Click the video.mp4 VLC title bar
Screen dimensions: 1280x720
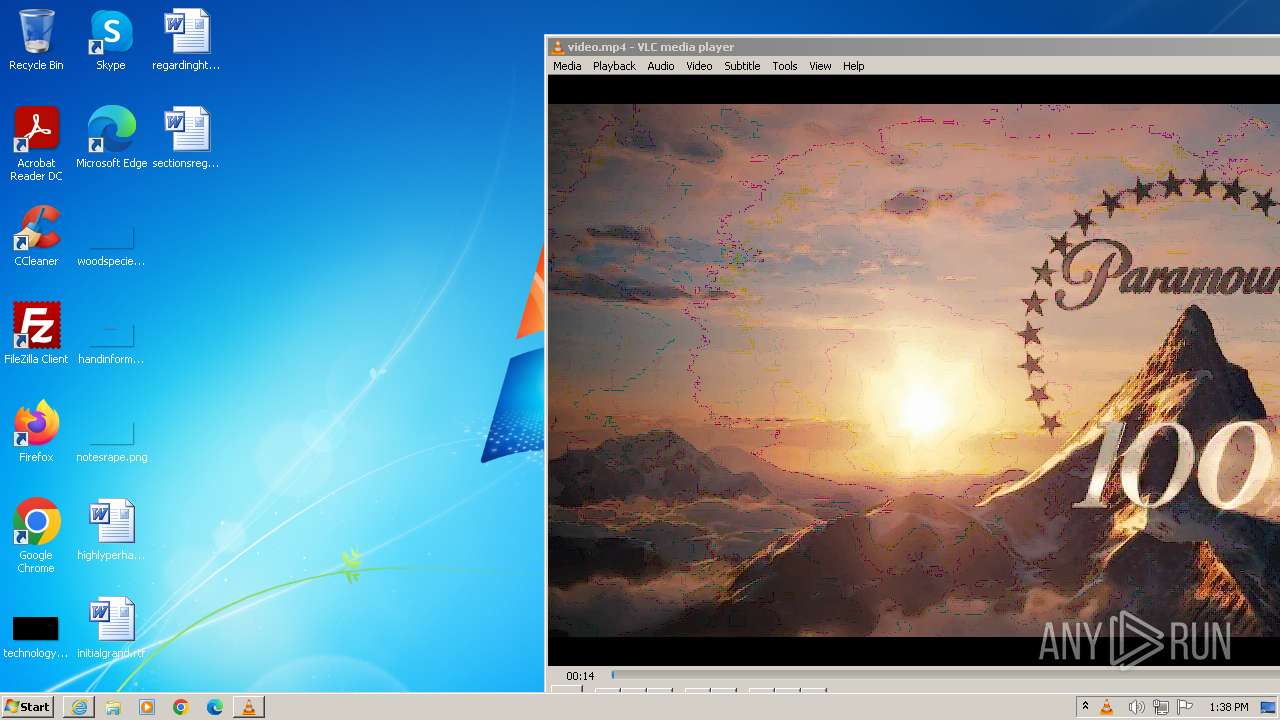(914, 47)
